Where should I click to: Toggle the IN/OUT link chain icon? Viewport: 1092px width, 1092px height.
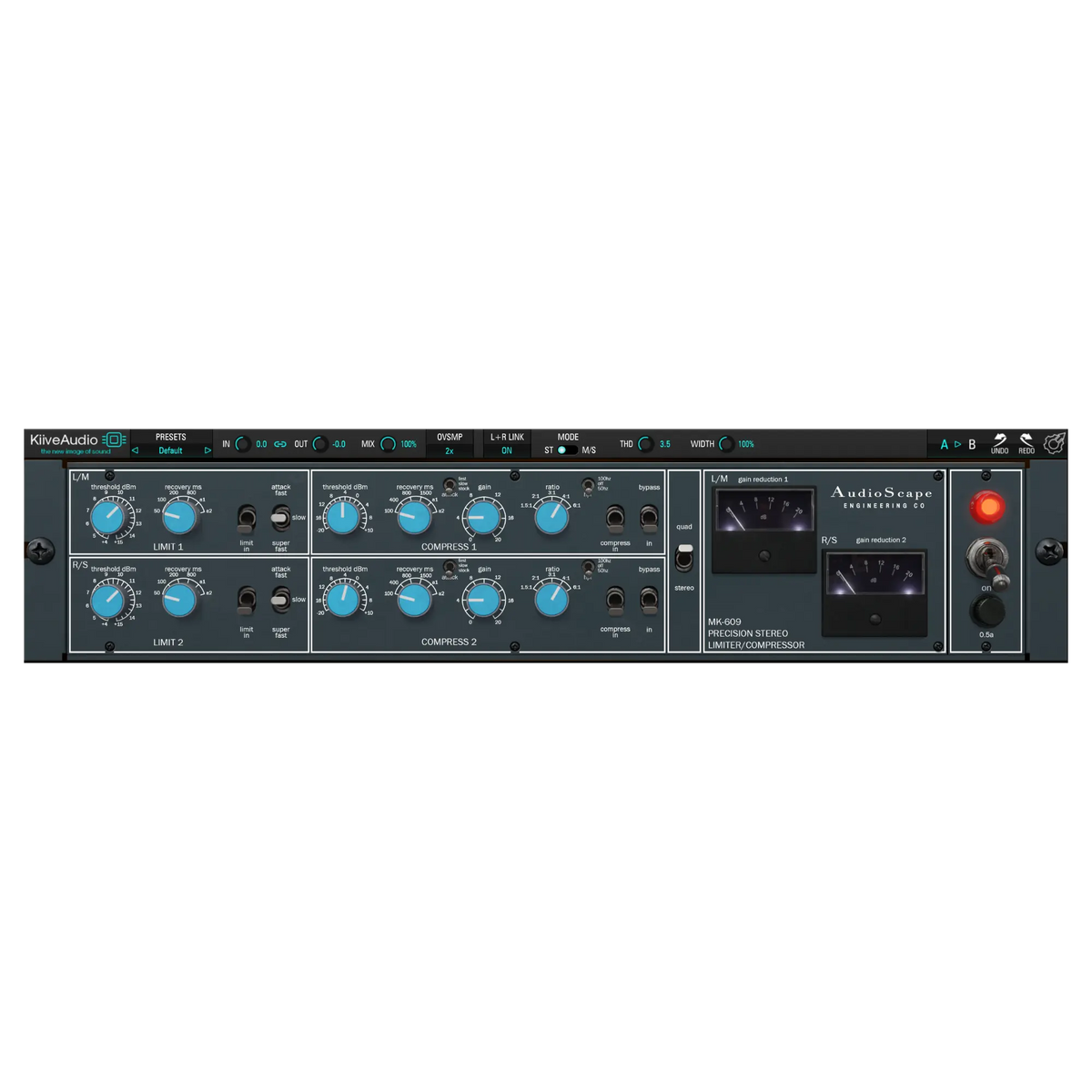[280, 444]
